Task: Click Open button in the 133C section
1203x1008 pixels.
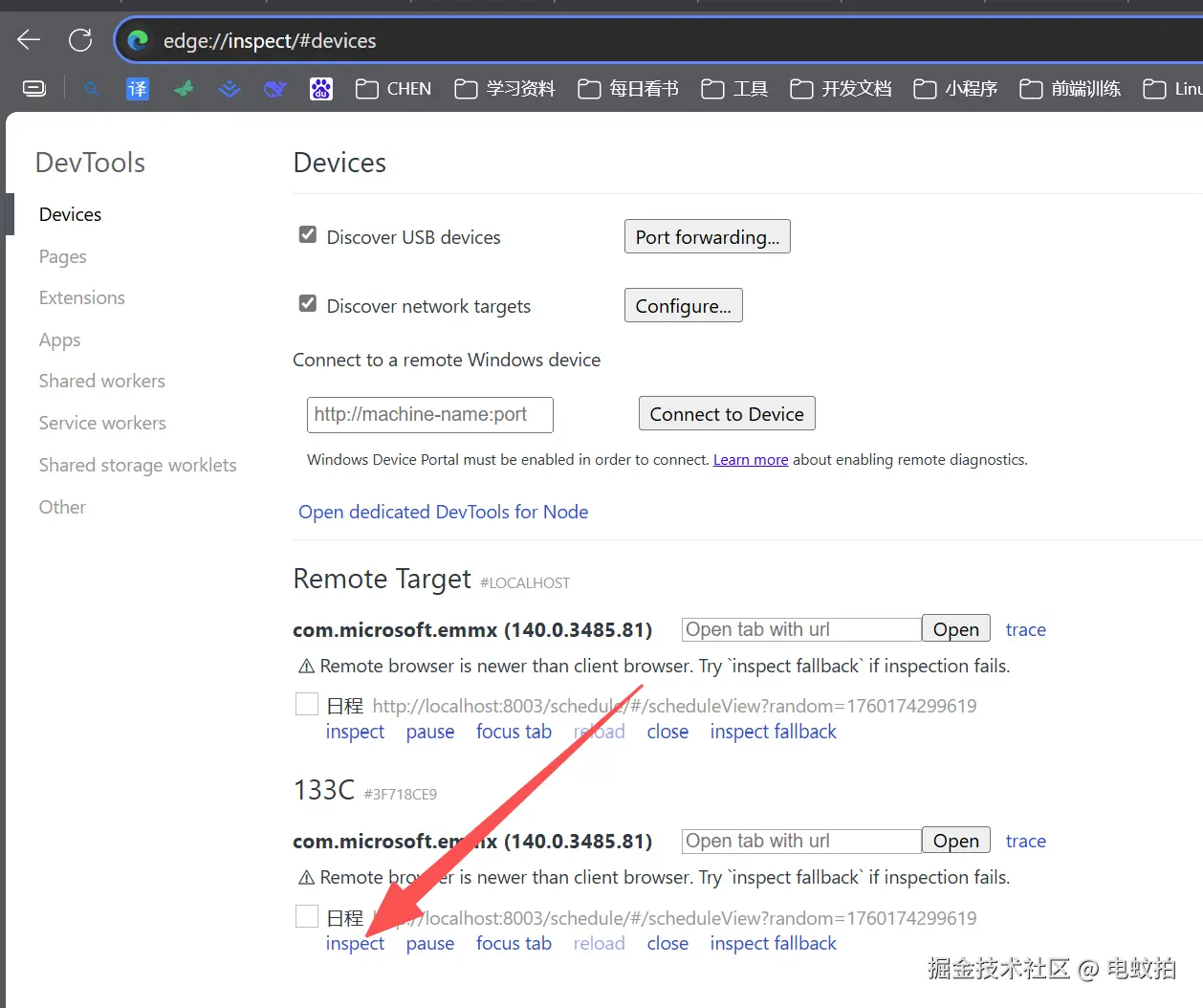Action: click(956, 841)
